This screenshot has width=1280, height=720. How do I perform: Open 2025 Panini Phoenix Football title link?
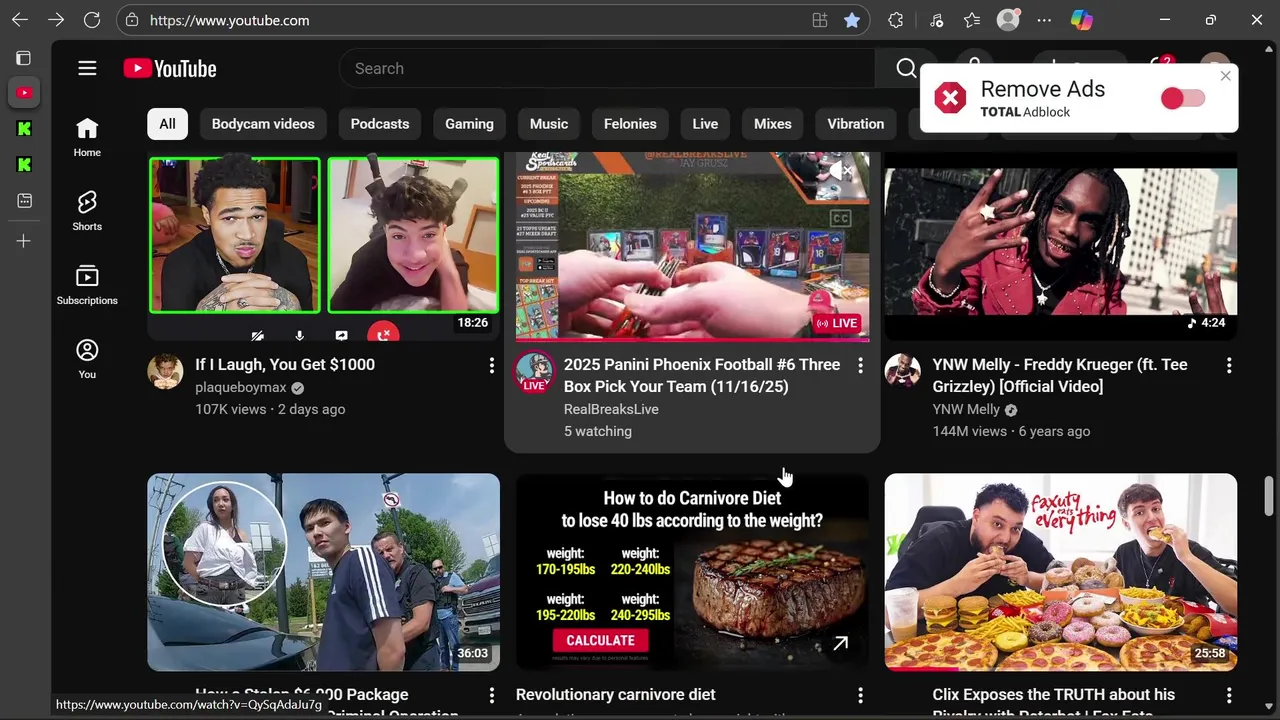(702, 376)
